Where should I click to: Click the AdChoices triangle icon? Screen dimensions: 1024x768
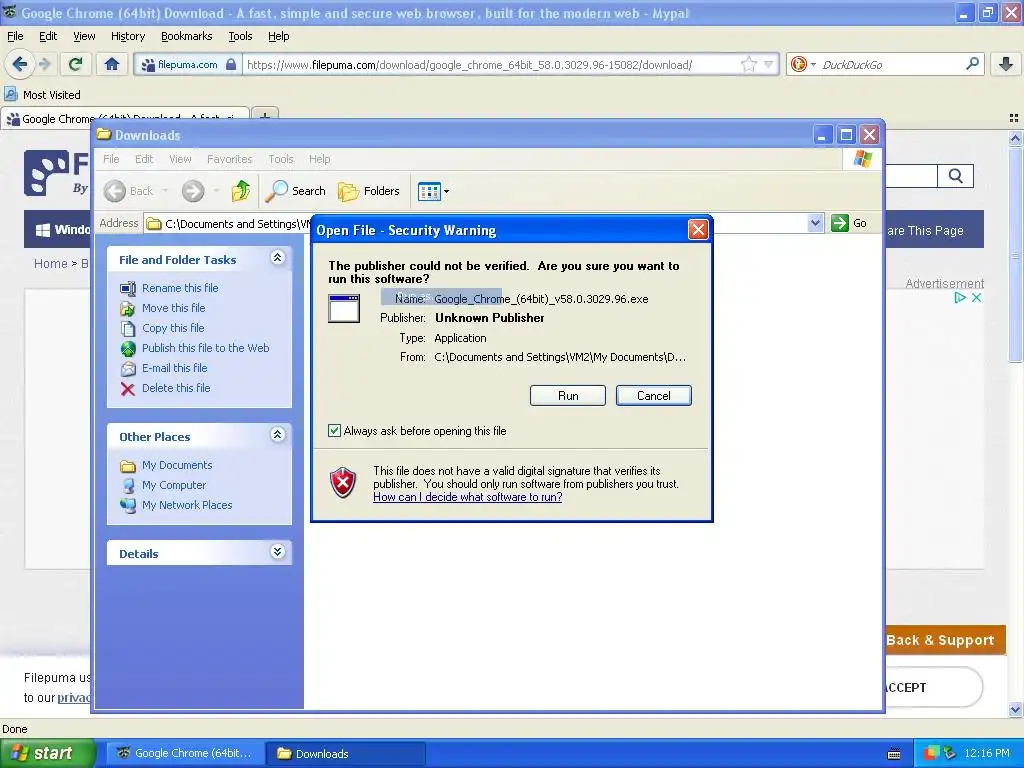(959, 297)
